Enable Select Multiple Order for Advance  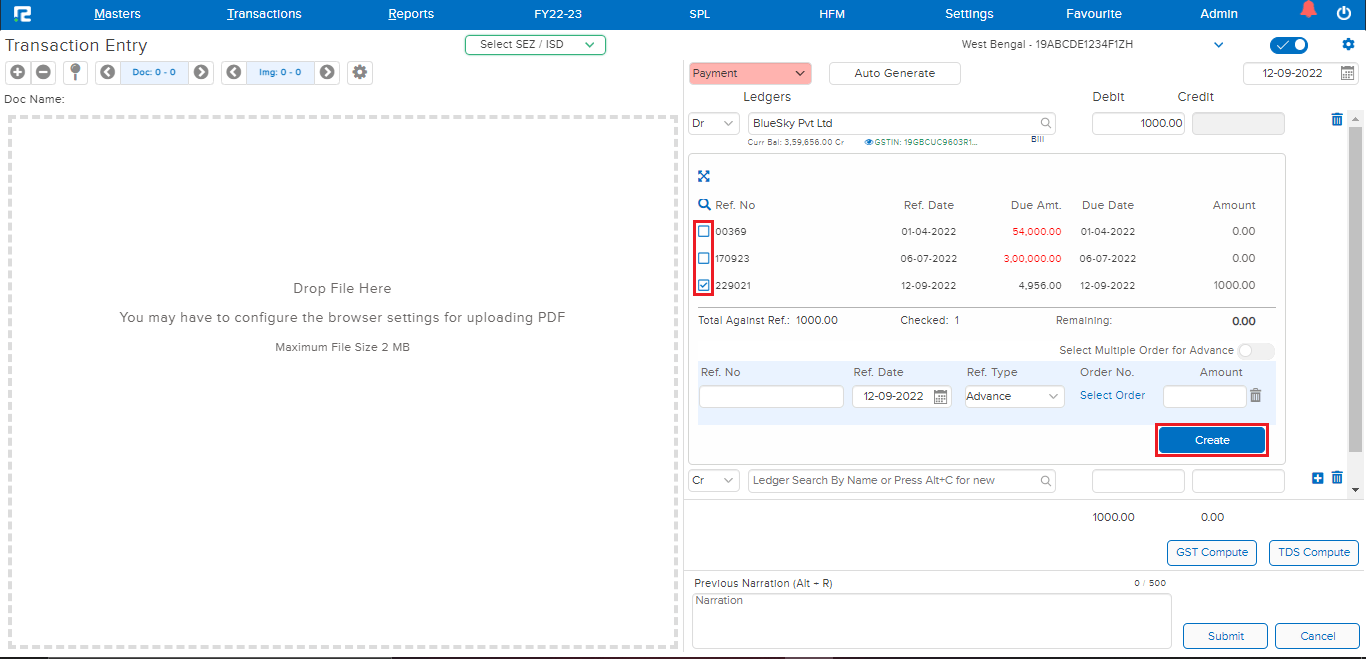(x=1255, y=351)
